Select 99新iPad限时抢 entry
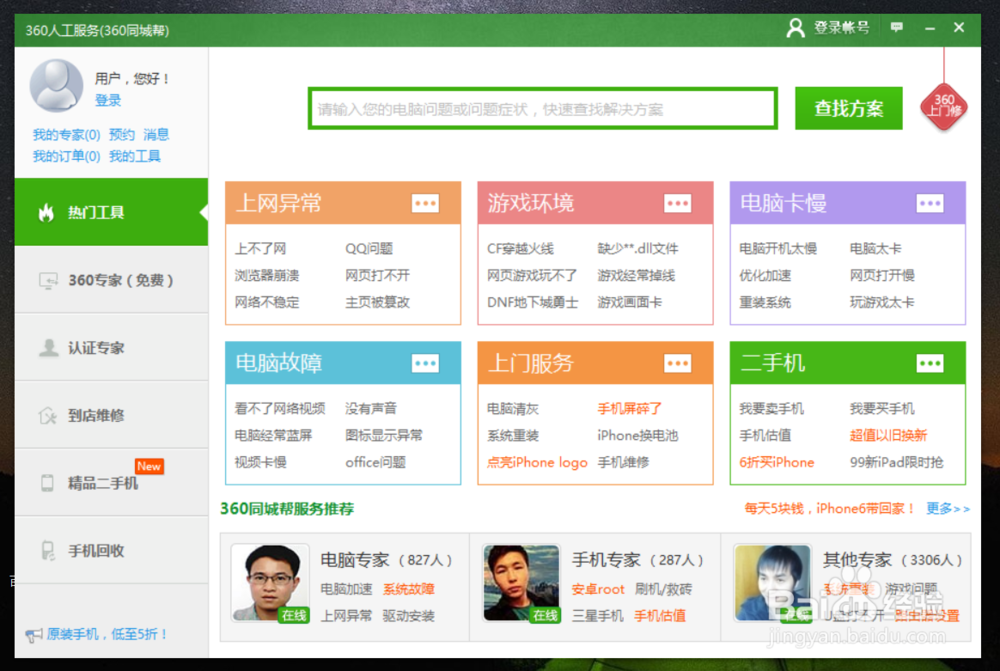Image resolution: width=1000 pixels, height=671 pixels. (x=897, y=462)
